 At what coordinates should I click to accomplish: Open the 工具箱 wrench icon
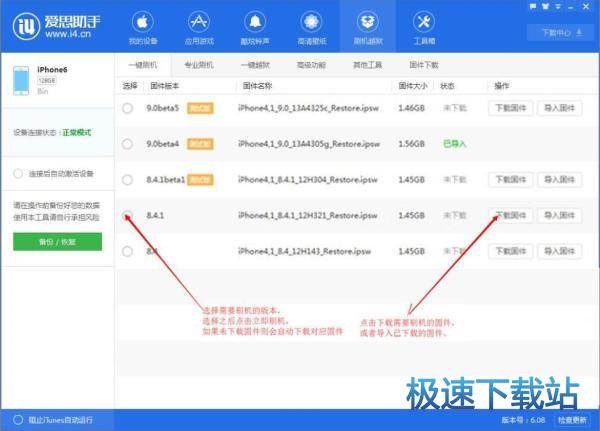click(424, 22)
